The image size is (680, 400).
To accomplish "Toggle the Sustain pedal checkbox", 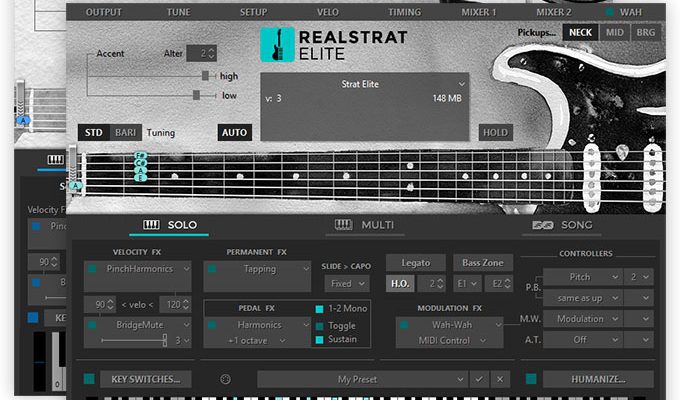I will (x=320, y=341).
